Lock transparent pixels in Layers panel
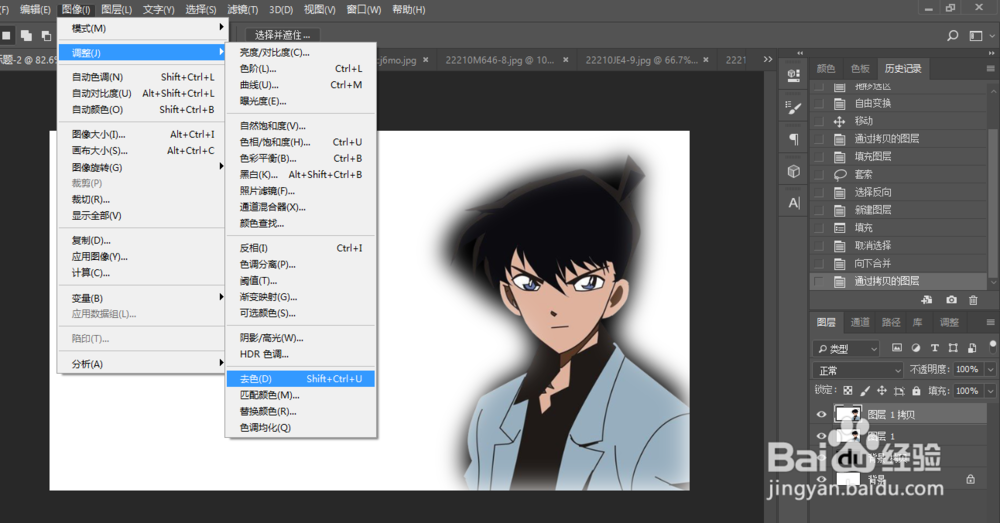 [x=848, y=390]
